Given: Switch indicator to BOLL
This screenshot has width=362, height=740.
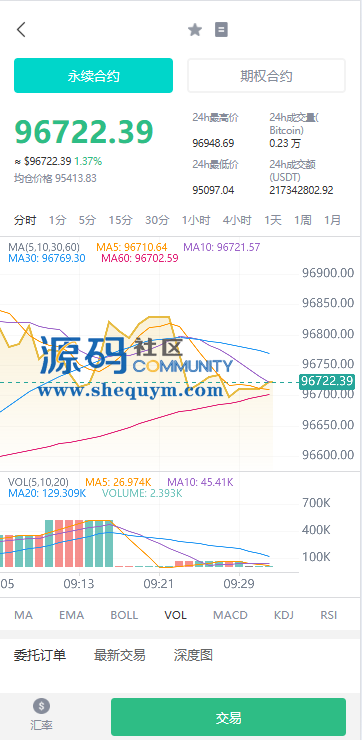Looking at the screenshot, I should coord(124,615).
